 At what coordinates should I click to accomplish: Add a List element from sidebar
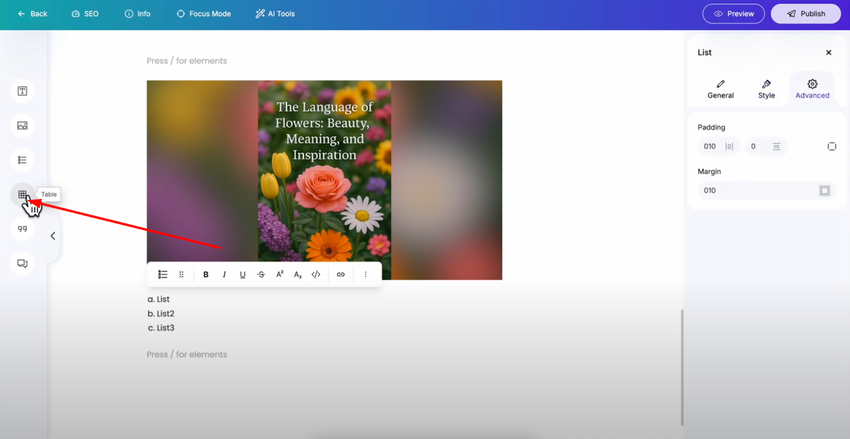[x=22, y=160]
